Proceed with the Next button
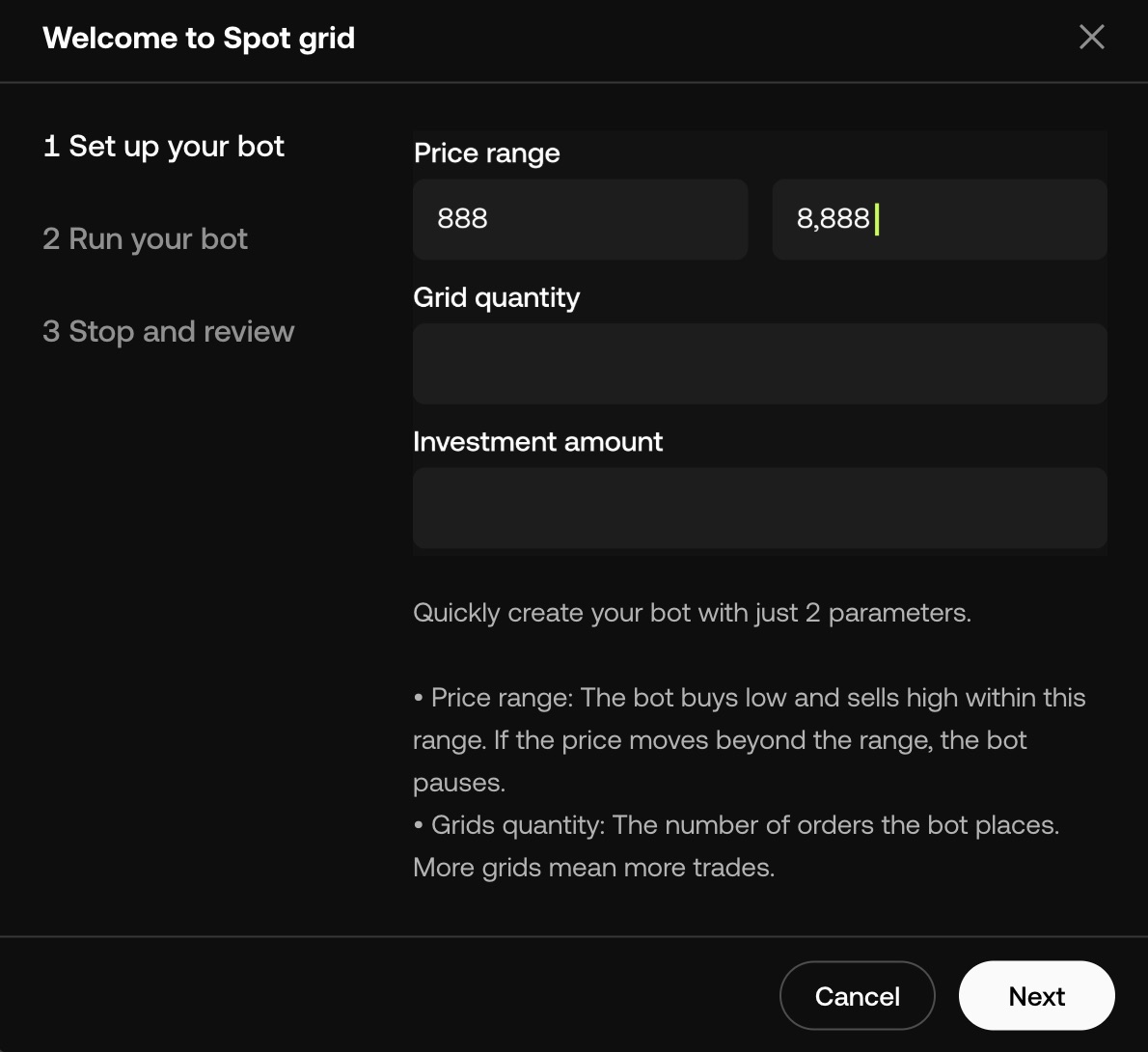Viewport: 1148px width, 1052px height. 1036,996
